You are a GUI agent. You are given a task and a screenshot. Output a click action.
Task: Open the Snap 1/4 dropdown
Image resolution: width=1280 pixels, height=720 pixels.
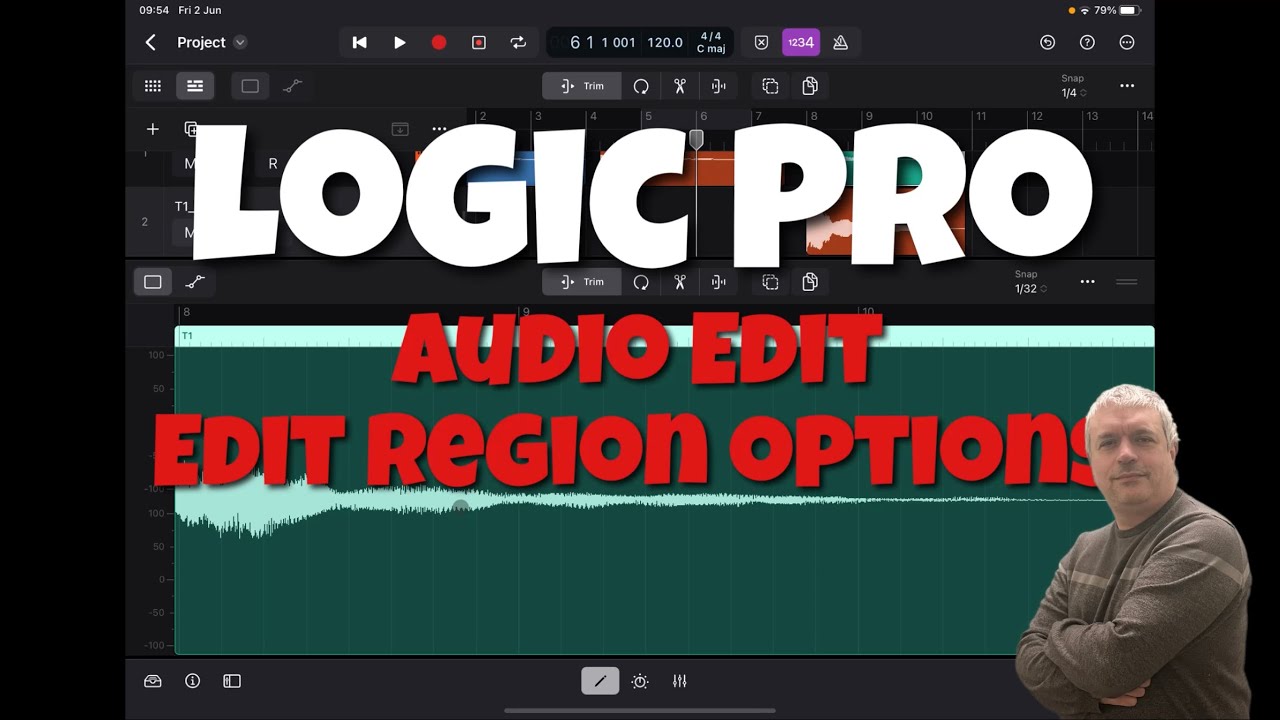coord(1073,86)
